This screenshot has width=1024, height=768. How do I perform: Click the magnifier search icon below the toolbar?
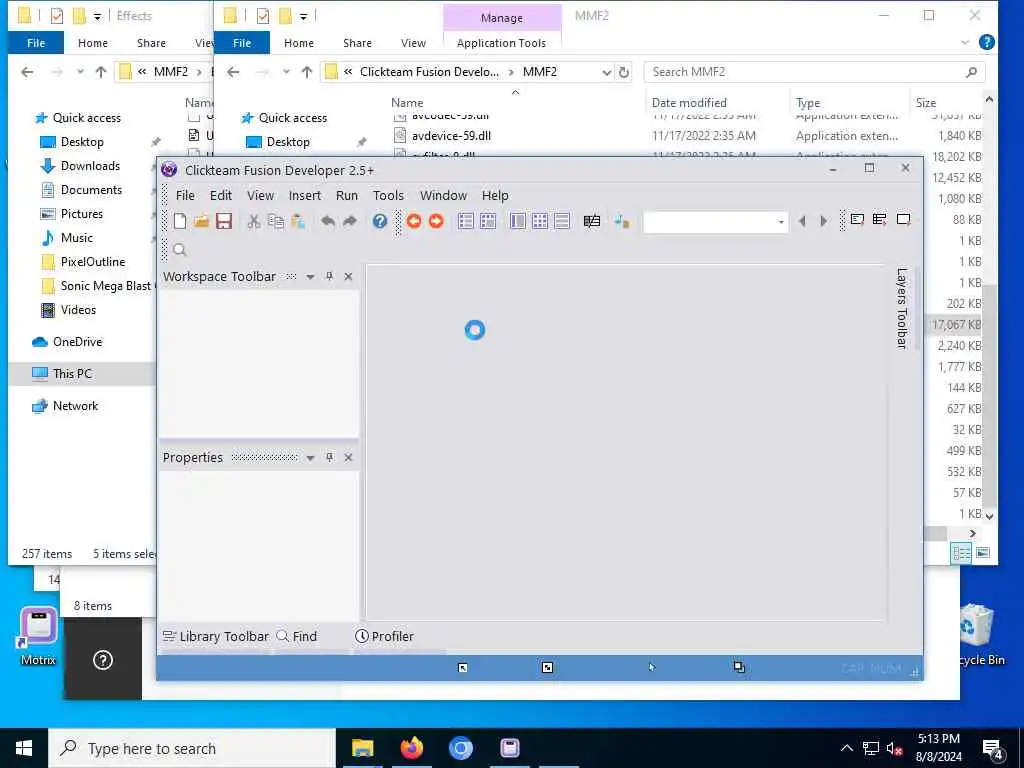pyautogui.click(x=180, y=249)
